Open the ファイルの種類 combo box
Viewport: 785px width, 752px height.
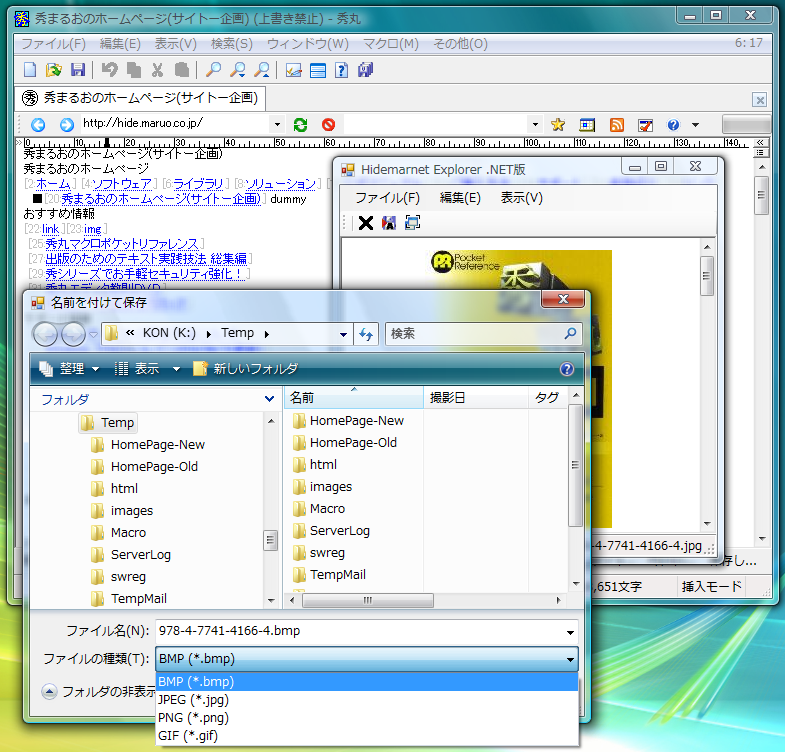367,658
